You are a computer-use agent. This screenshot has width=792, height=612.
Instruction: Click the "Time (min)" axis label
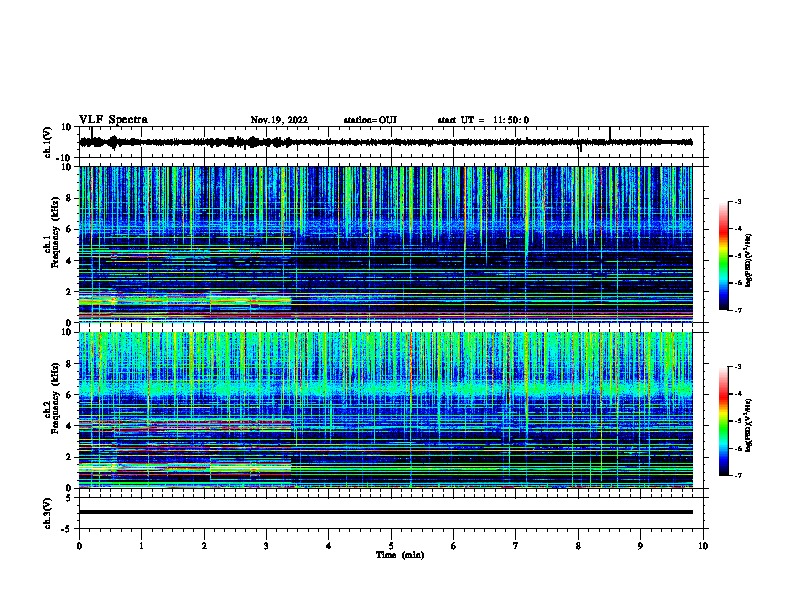[x=400, y=555]
